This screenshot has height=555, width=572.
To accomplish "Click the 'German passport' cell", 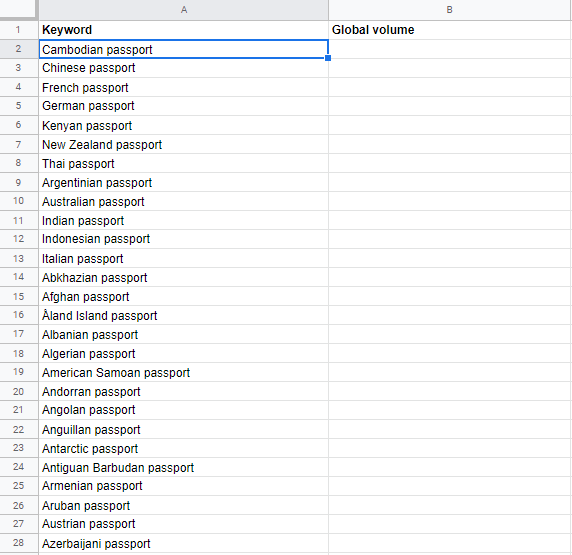I will tap(183, 106).
